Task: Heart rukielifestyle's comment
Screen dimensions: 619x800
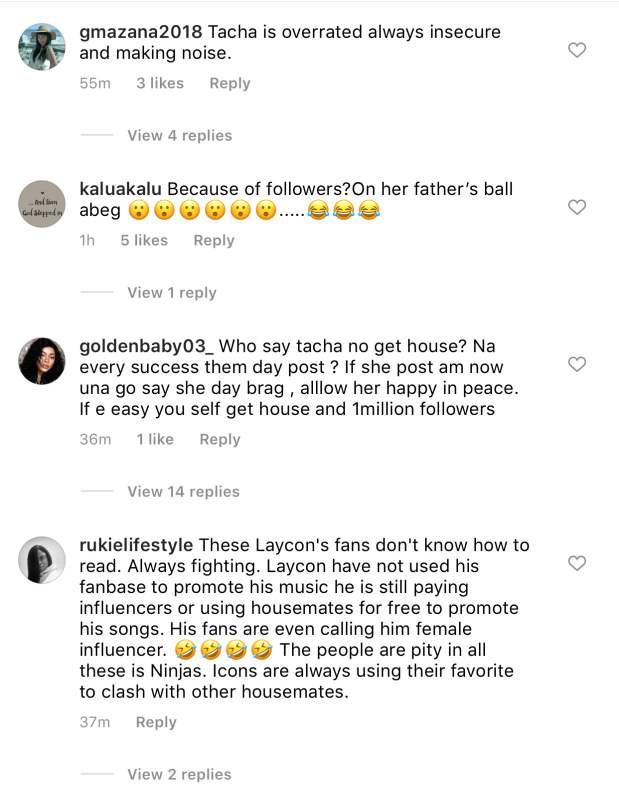Action: (577, 563)
